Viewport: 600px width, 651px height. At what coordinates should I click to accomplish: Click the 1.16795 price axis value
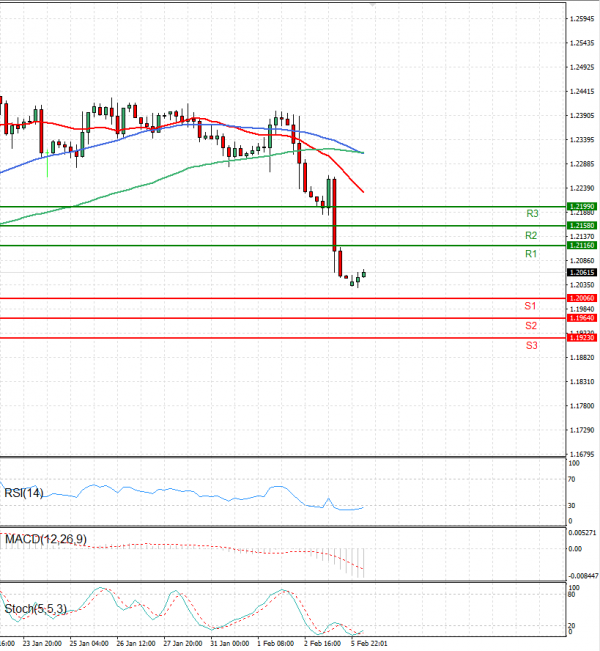(x=582, y=454)
